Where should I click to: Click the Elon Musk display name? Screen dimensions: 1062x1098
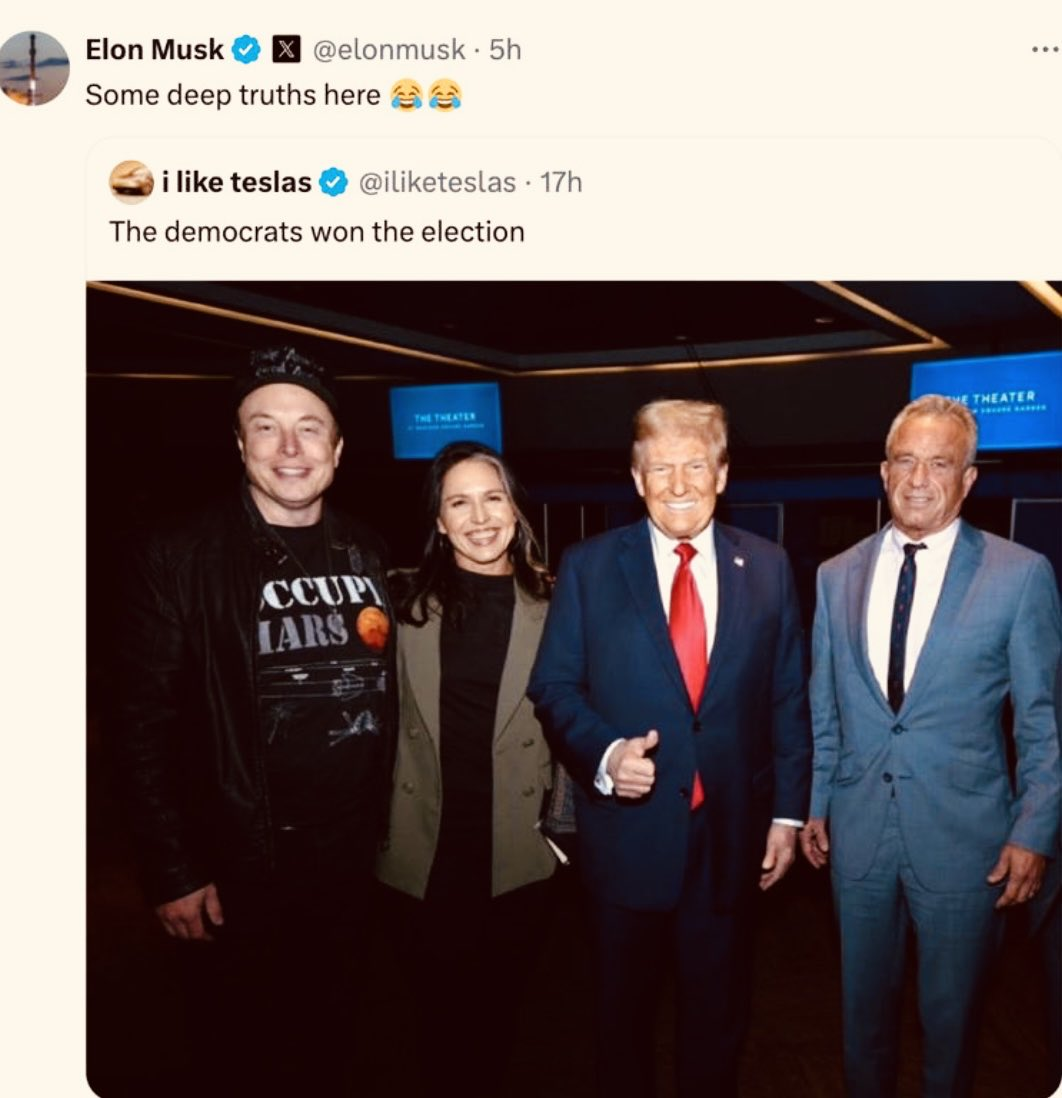tap(154, 48)
